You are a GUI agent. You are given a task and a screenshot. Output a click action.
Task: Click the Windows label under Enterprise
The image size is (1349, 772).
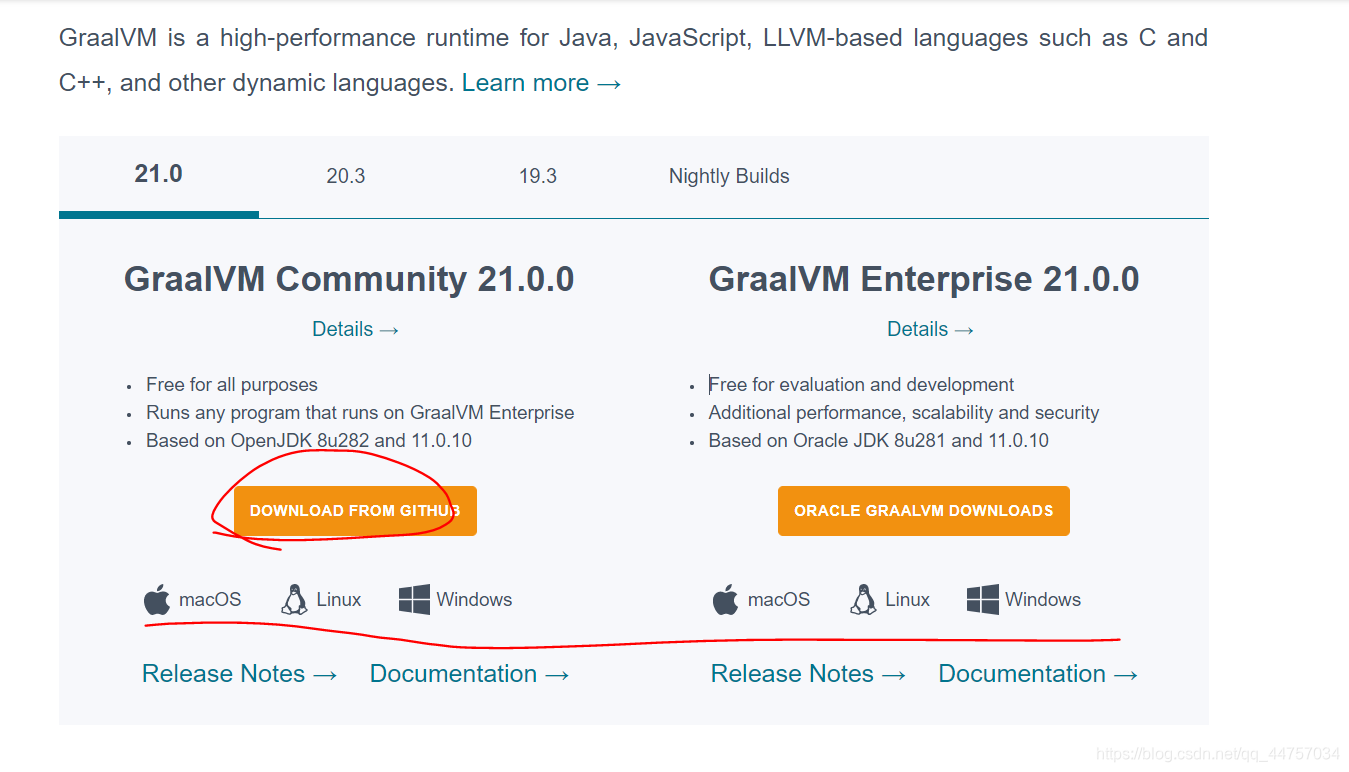coord(1043,600)
